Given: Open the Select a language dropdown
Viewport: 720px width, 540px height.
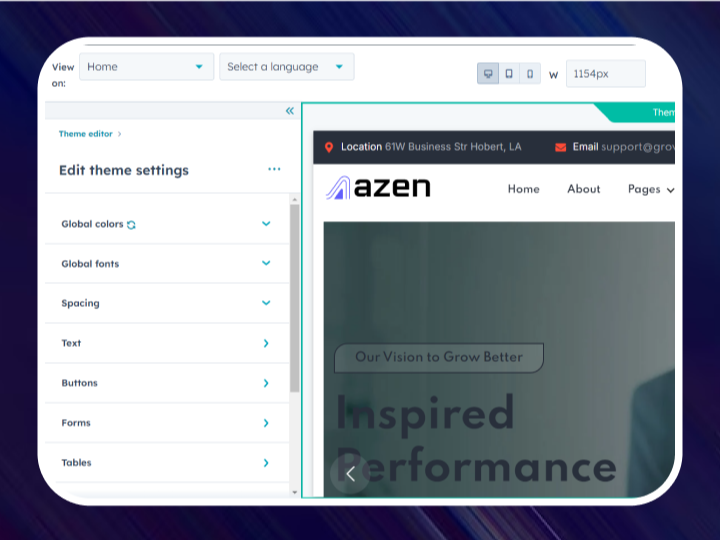Looking at the screenshot, I should click(287, 67).
